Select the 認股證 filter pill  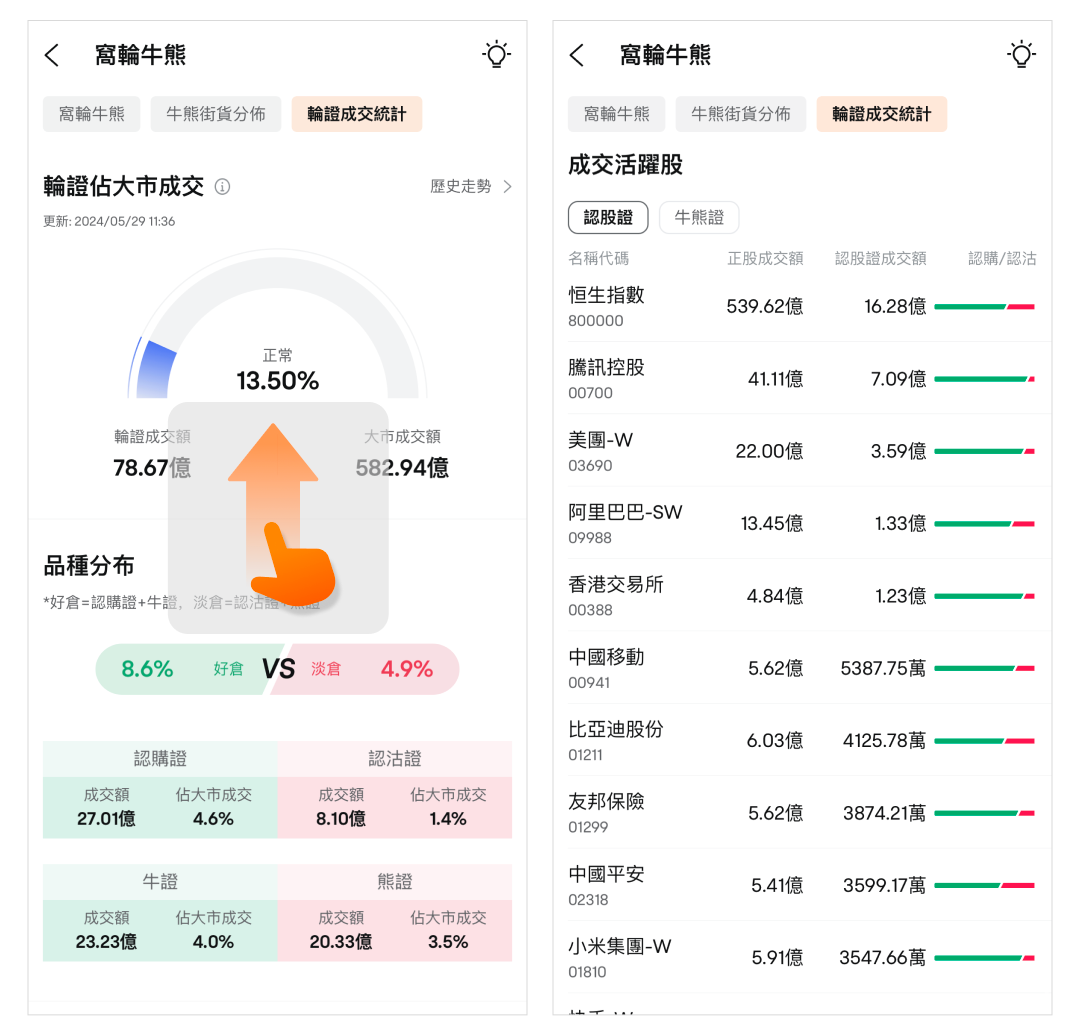pos(608,217)
